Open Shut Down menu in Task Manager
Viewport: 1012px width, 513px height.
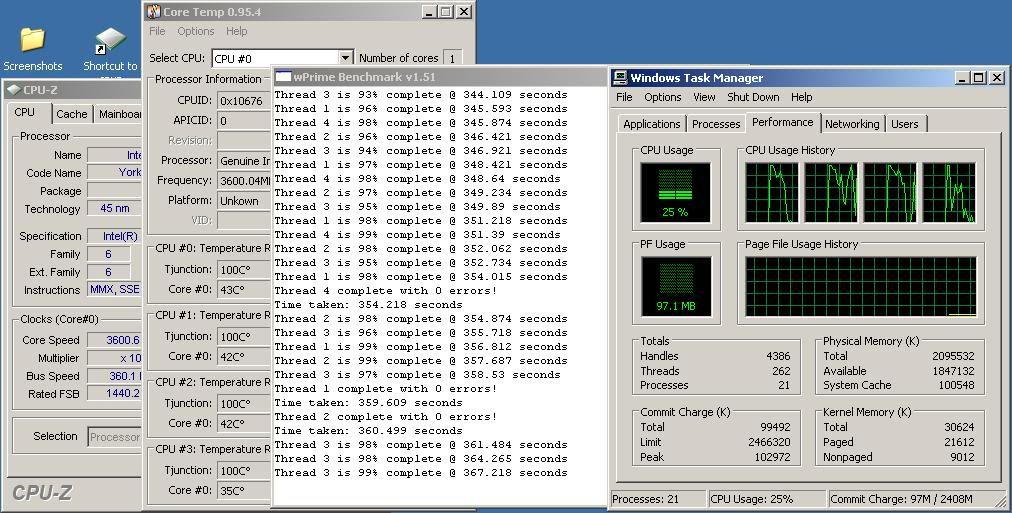click(x=753, y=97)
